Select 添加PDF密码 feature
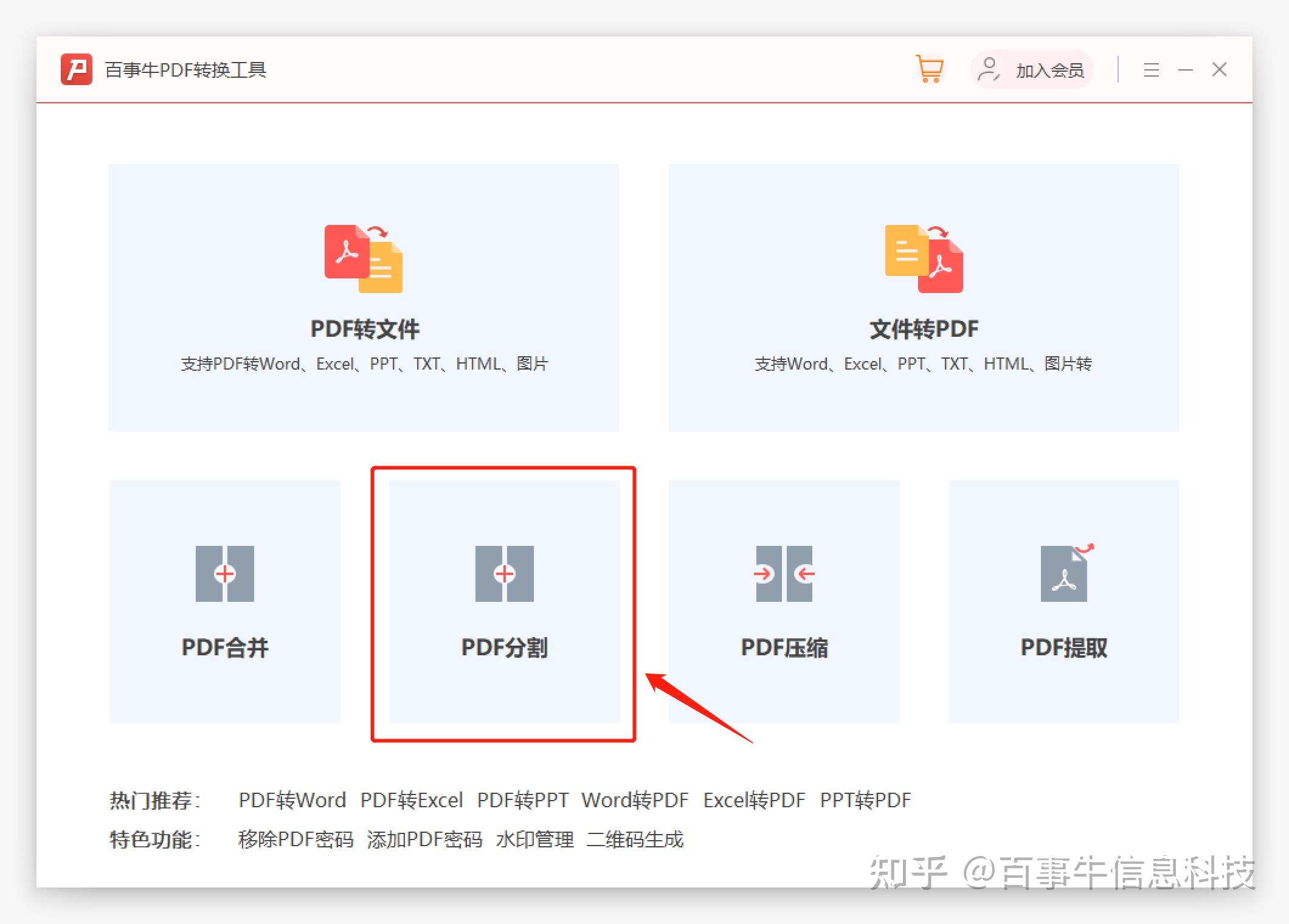The width and height of the screenshot is (1289, 924). 424,840
